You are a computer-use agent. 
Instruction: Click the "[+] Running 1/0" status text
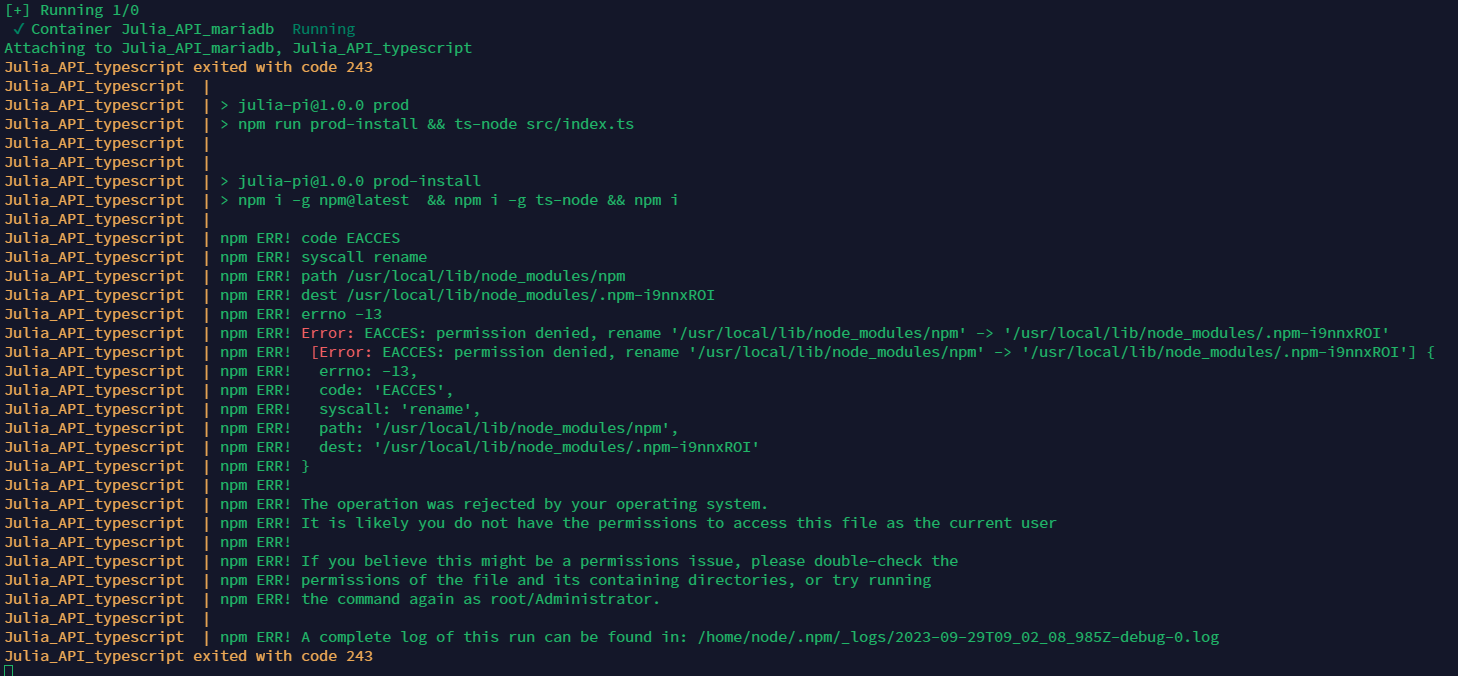point(71,10)
